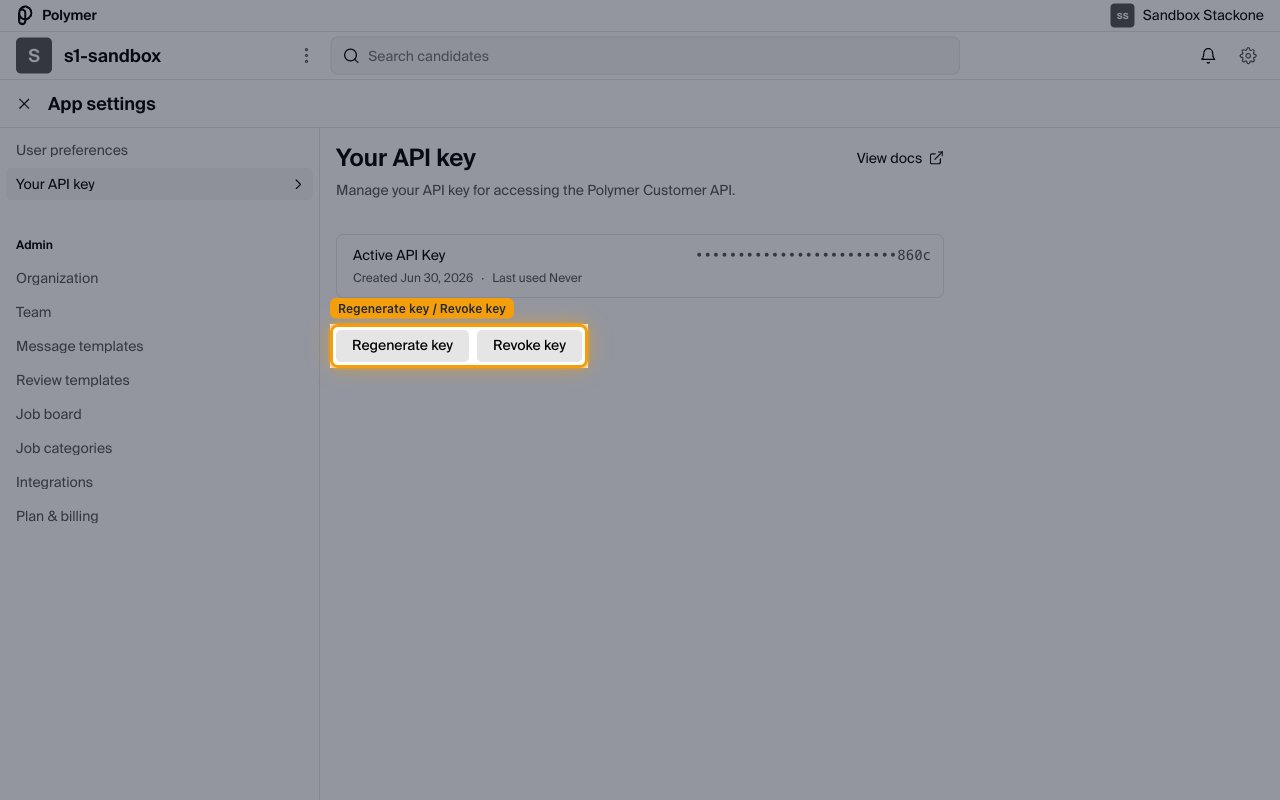The height and width of the screenshot is (800, 1280).
Task: Select Your API key in sidebar
Action: point(159,184)
